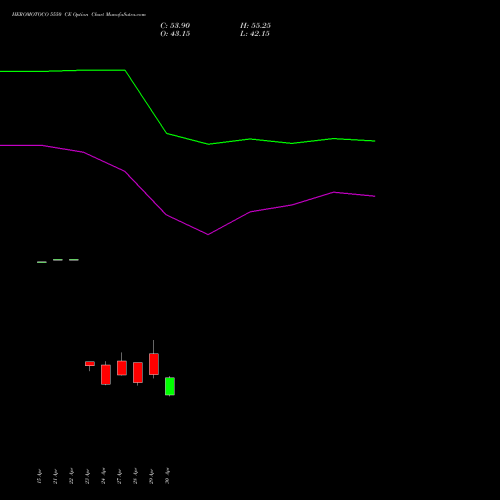The width and height of the screenshot is (500, 500).
Task: Click the 21 Apr date label
Action: tap(55, 476)
